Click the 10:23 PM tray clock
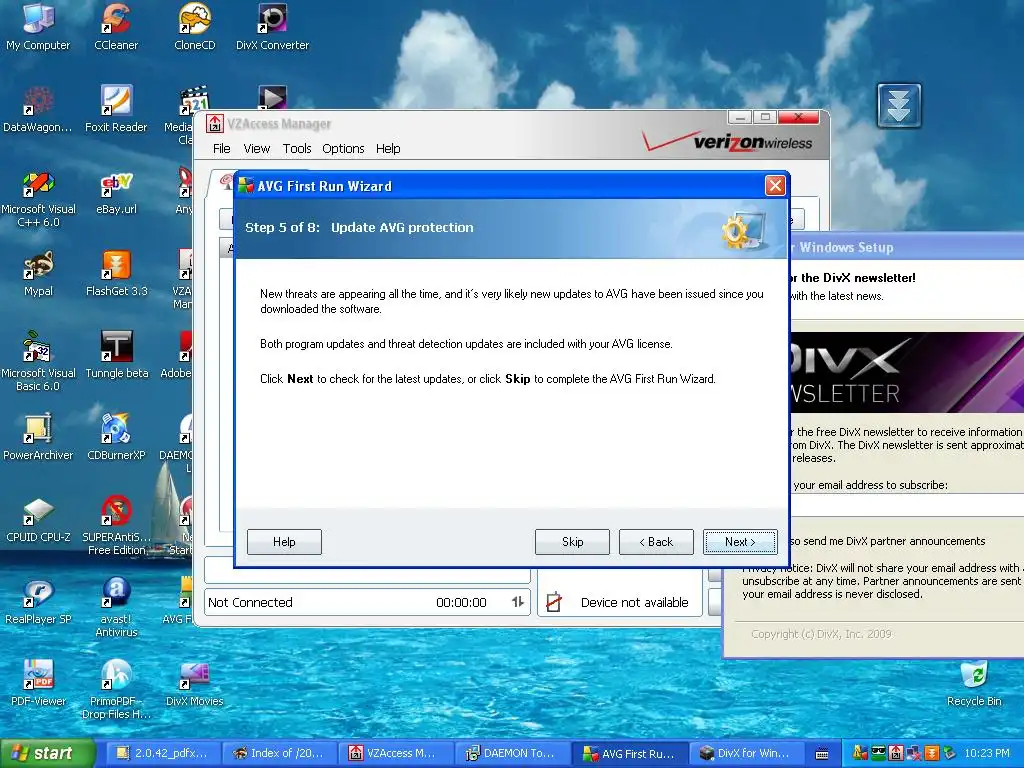1024x768 pixels. pos(987,753)
